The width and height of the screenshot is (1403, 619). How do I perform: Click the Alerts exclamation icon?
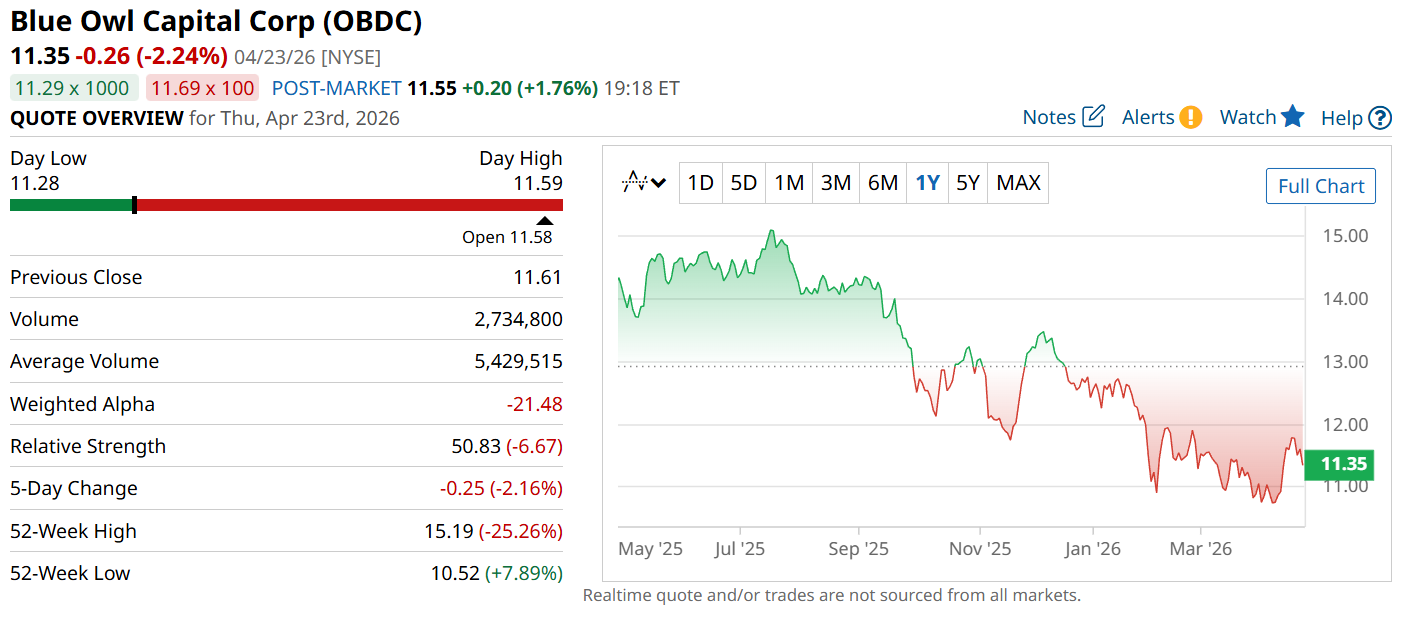click(1190, 117)
